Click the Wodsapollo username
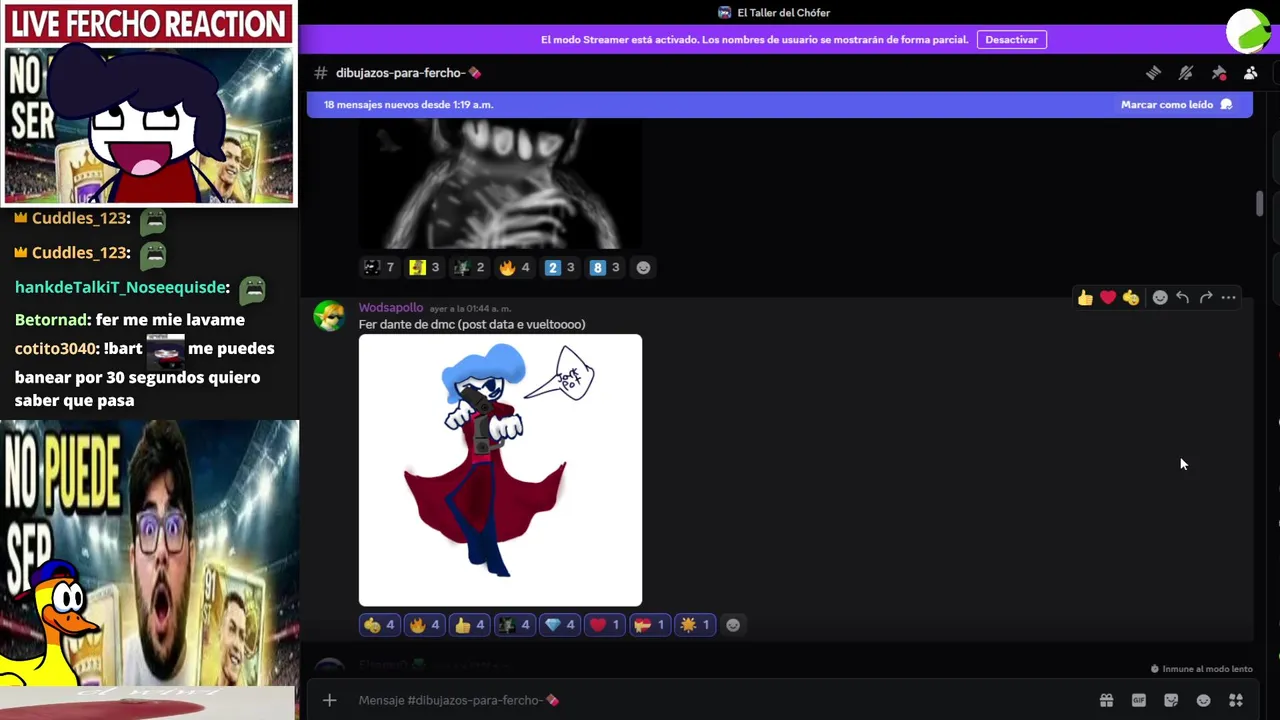 click(x=391, y=308)
